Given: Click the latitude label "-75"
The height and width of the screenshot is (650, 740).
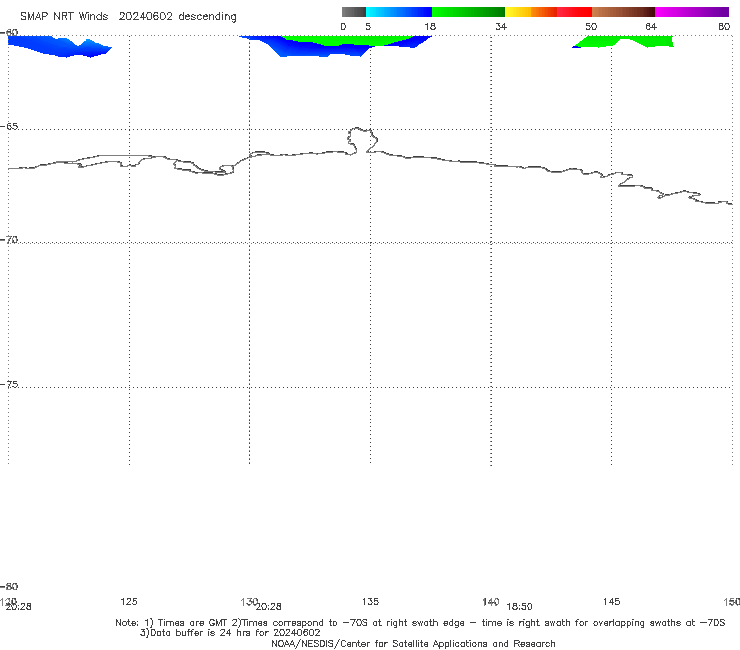Looking at the screenshot, I should [10, 384].
